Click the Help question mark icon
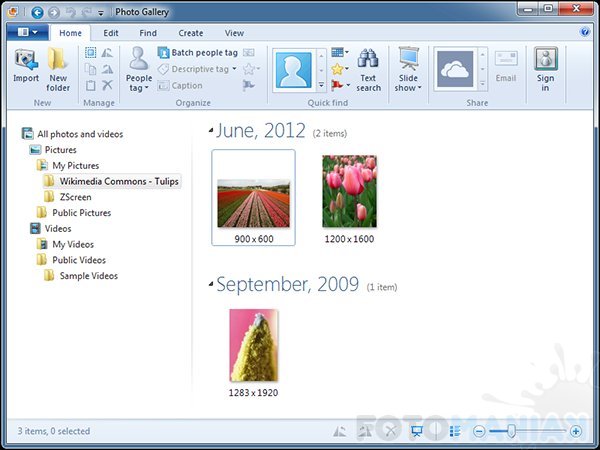Image resolution: width=600 pixels, height=450 pixels. pyautogui.click(x=585, y=32)
